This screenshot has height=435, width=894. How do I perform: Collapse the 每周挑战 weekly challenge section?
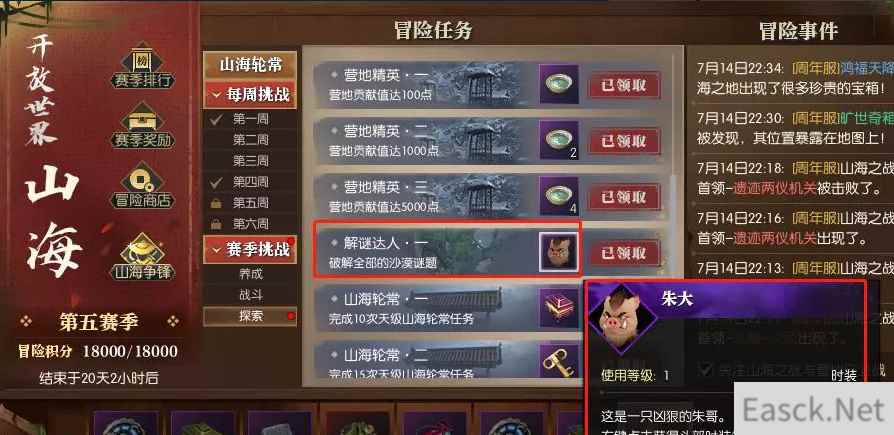pyautogui.click(x=250, y=95)
